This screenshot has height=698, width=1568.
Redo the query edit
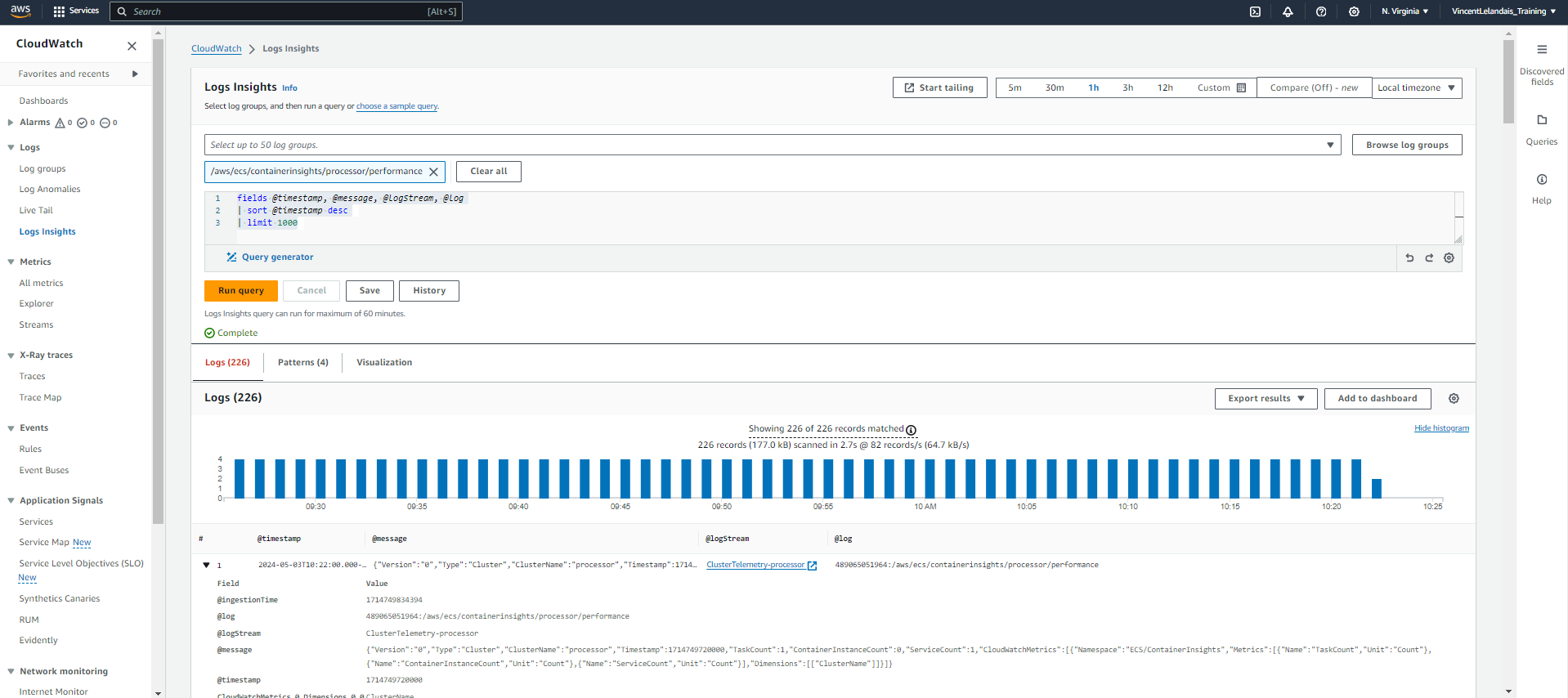click(x=1429, y=258)
